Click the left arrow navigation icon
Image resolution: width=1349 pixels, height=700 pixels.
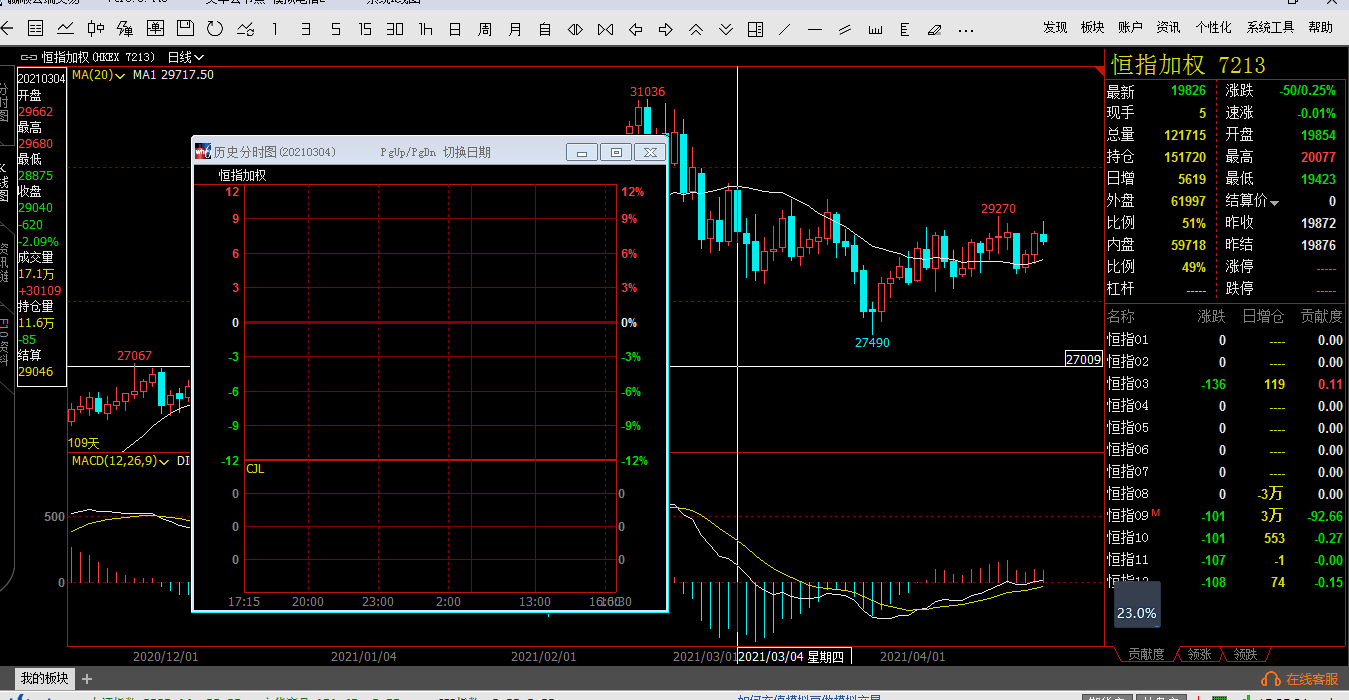635,29
